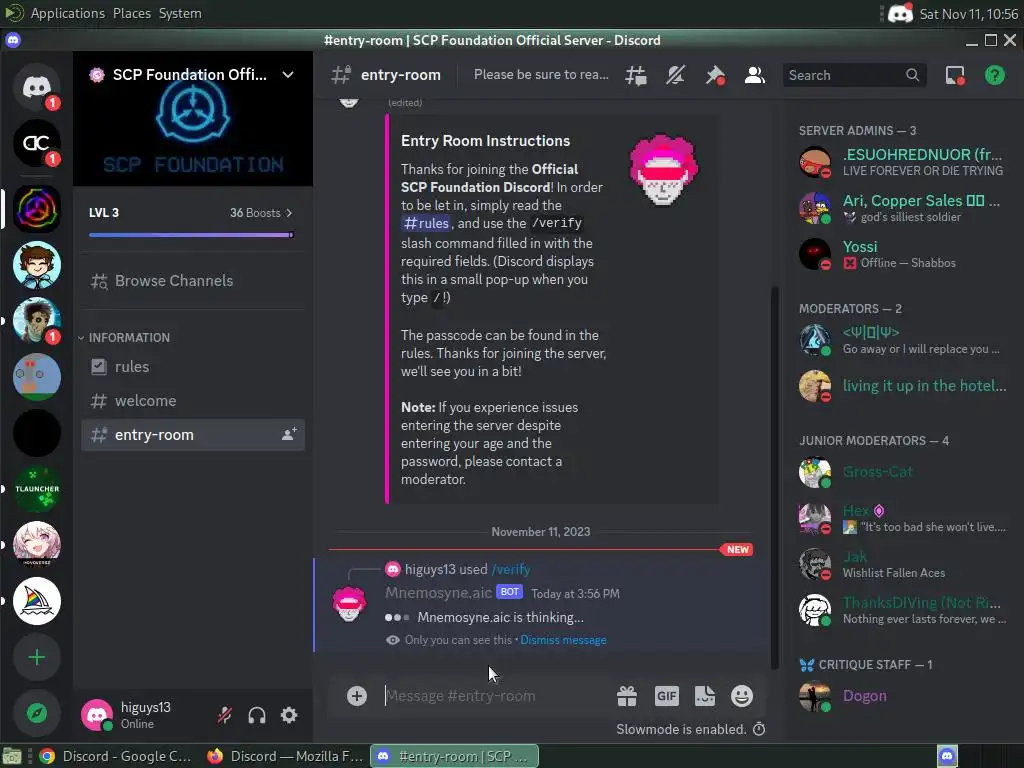
Task: Open Jak member profile
Action: pyautogui.click(x=902, y=564)
